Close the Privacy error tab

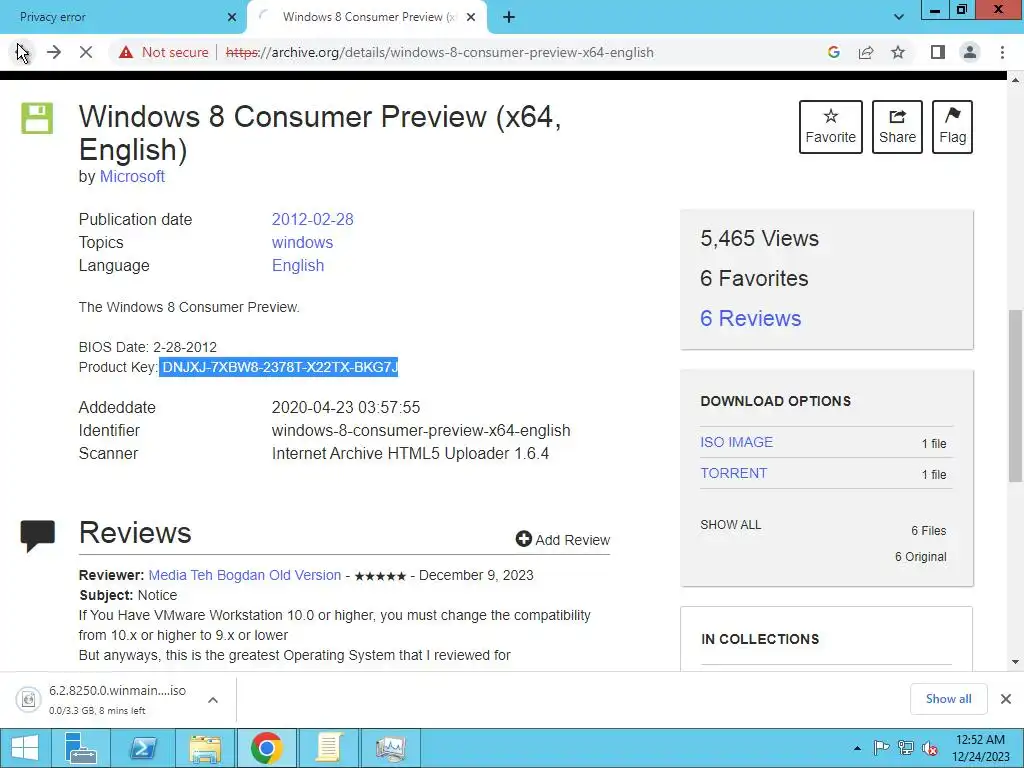tap(232, 17)
